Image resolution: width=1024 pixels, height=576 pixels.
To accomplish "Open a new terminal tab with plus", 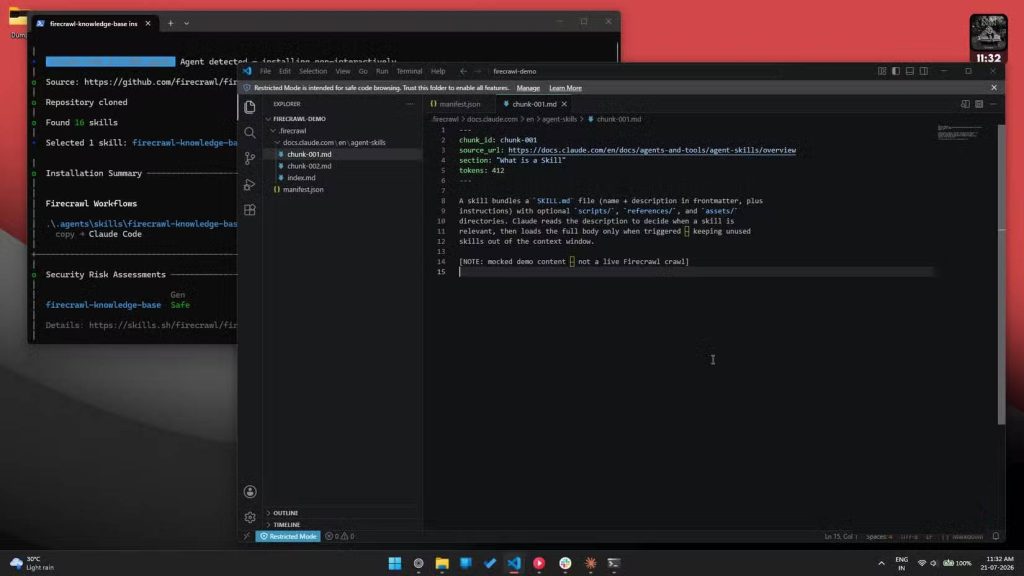I will tap(170, 24).
